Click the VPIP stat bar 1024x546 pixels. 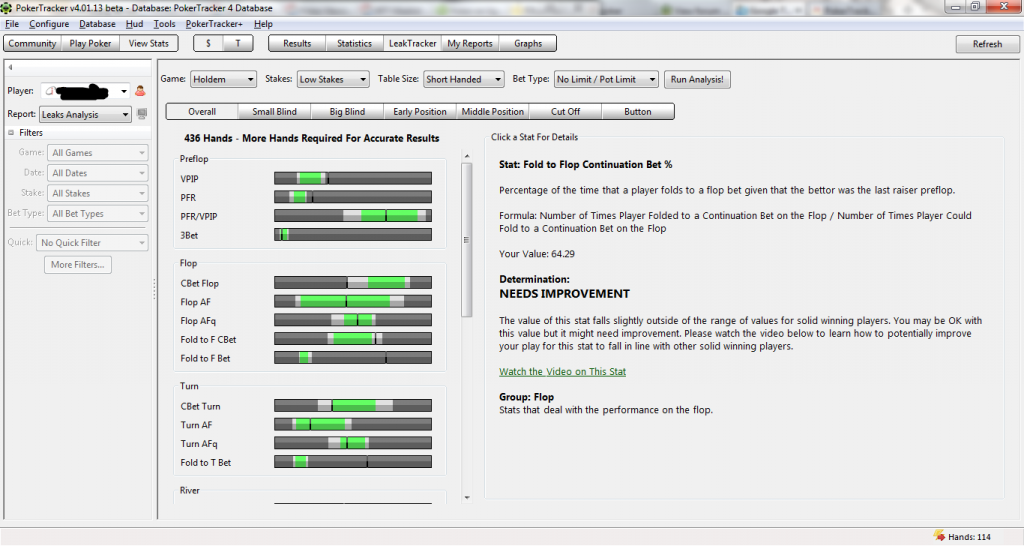tap(353, 178)
